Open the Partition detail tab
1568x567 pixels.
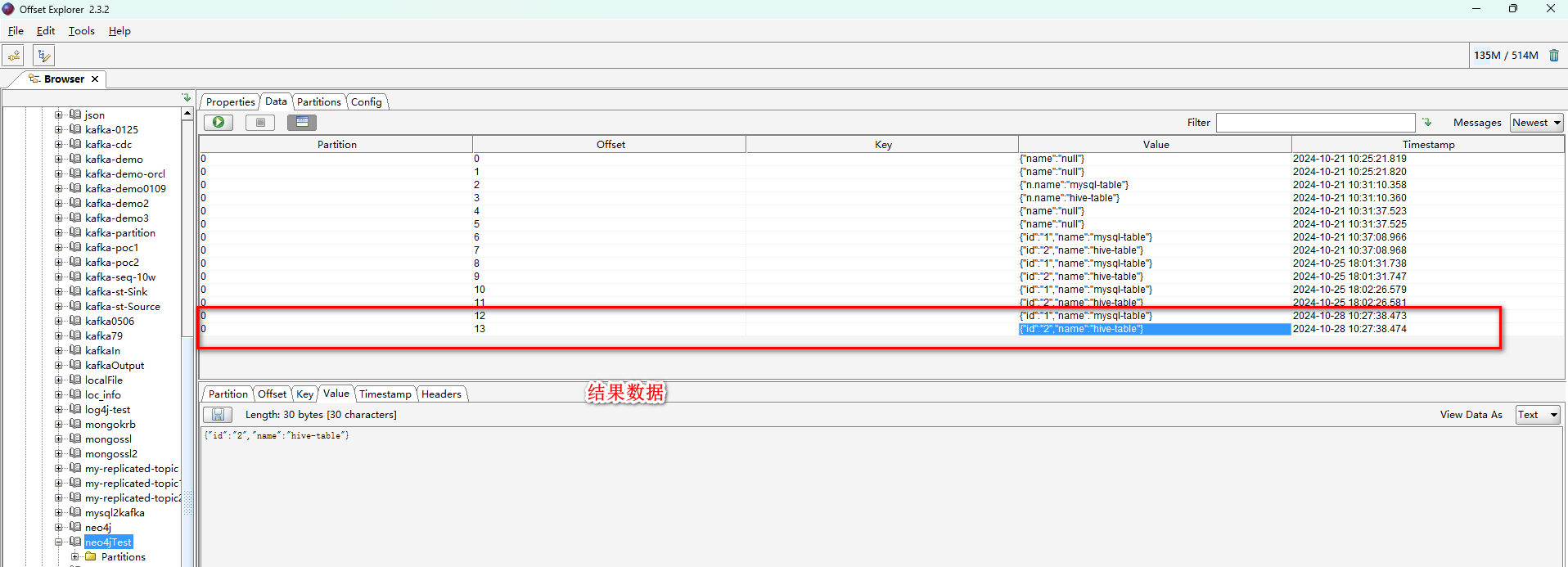(228, 394)
